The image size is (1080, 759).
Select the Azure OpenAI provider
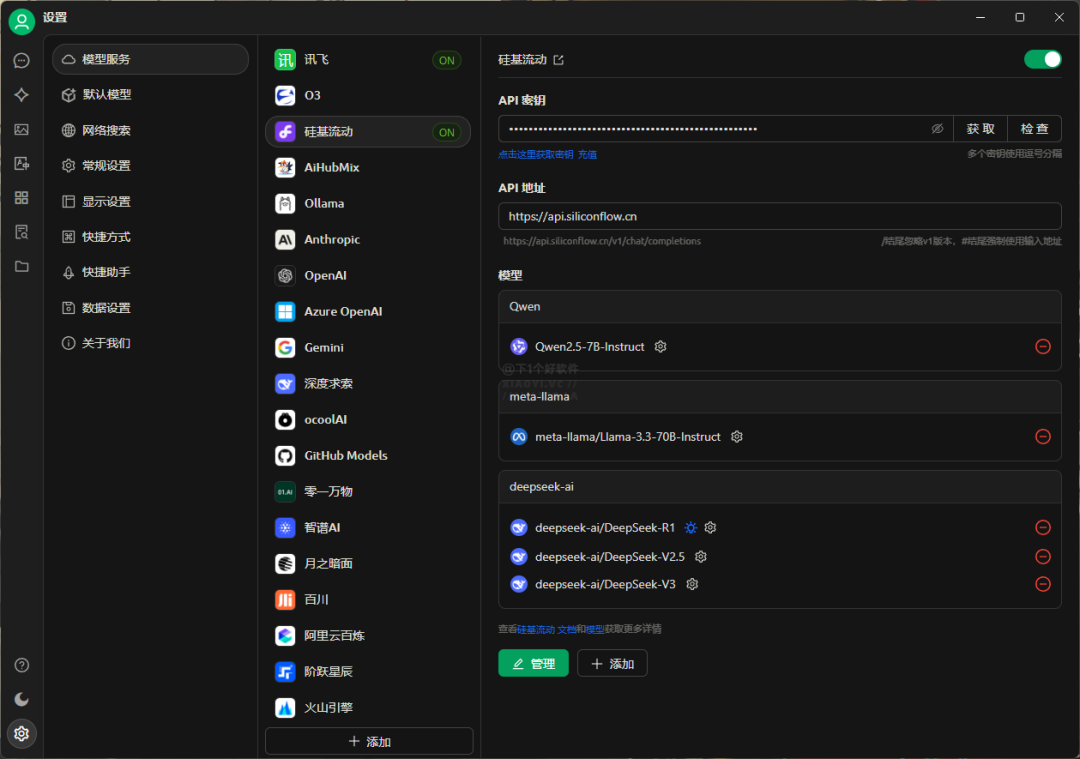[x=368, y=311]
